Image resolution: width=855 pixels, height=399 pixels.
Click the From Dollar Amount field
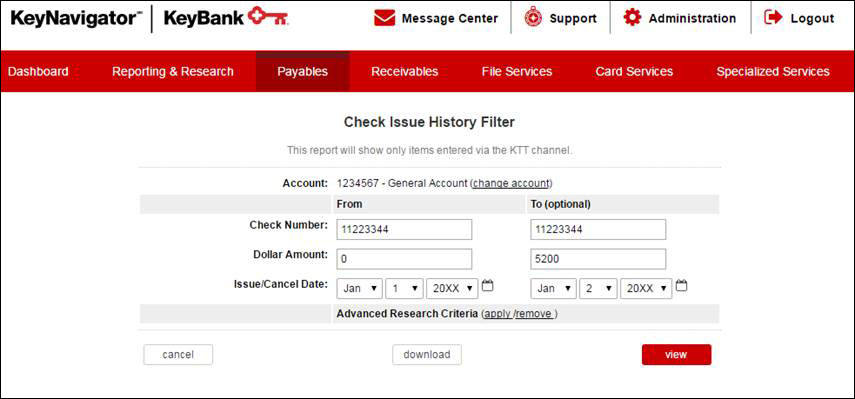[x=404, y=259]
